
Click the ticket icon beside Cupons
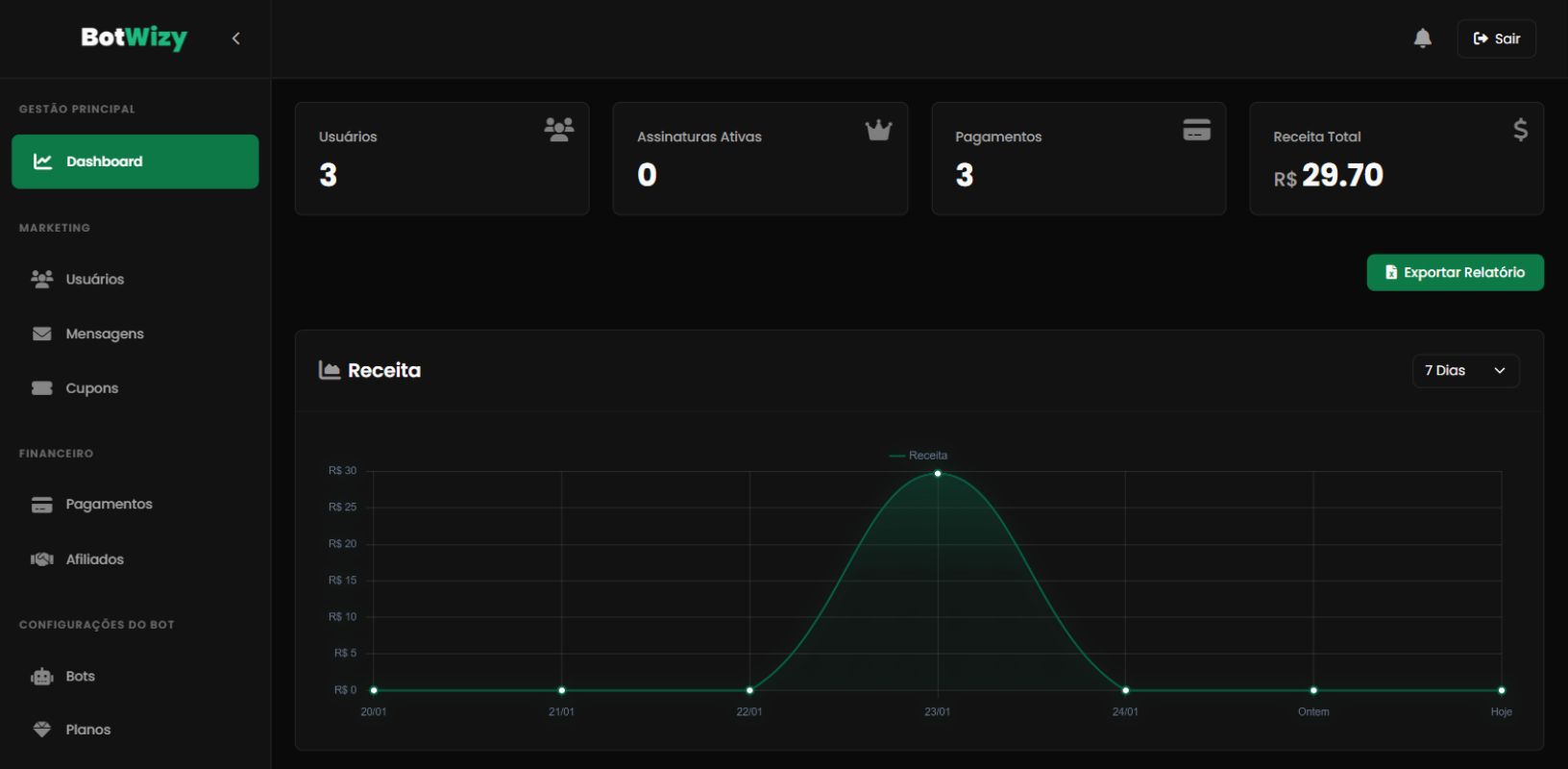pyautogui.click(x=42, y=388)
